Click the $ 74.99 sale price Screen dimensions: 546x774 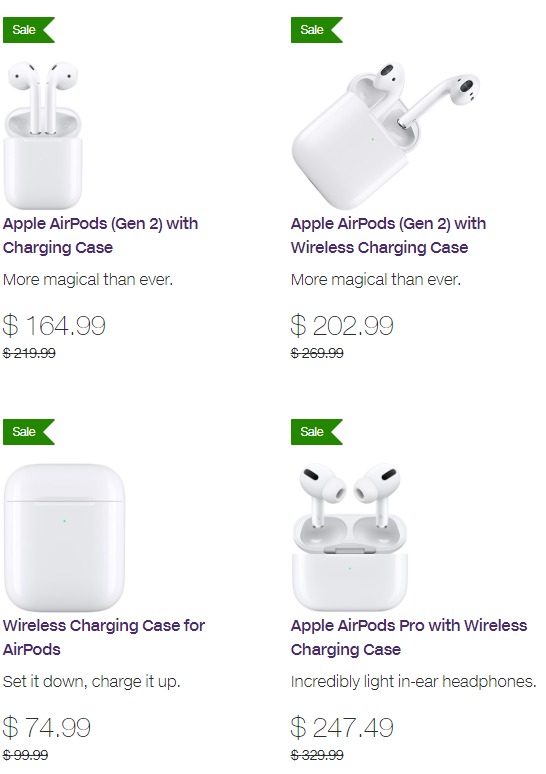pos(47,727)
